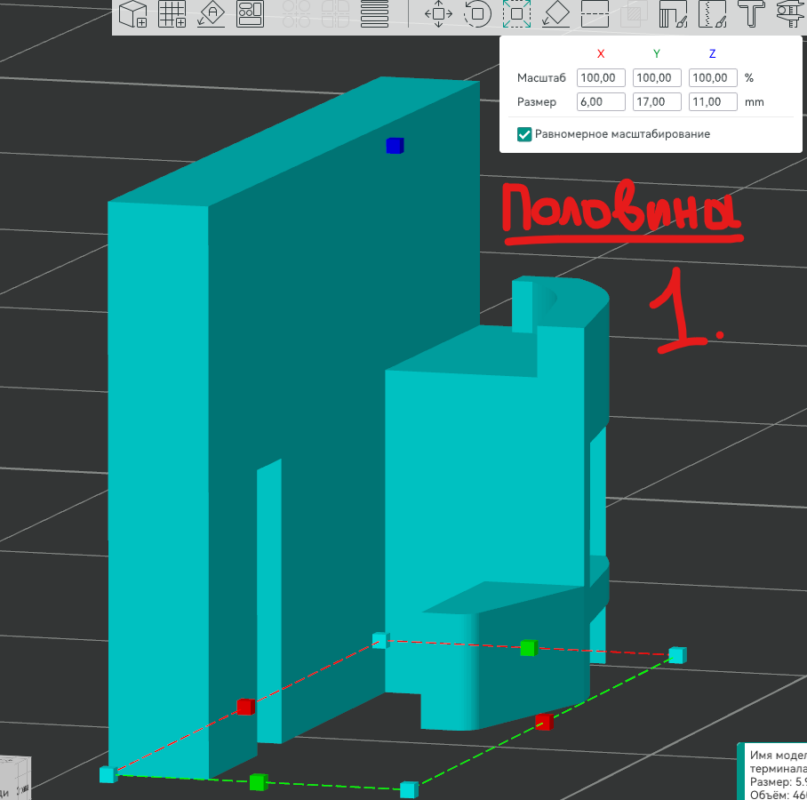Click the X Размер field showing 6,00

click(x=601, y=102)
